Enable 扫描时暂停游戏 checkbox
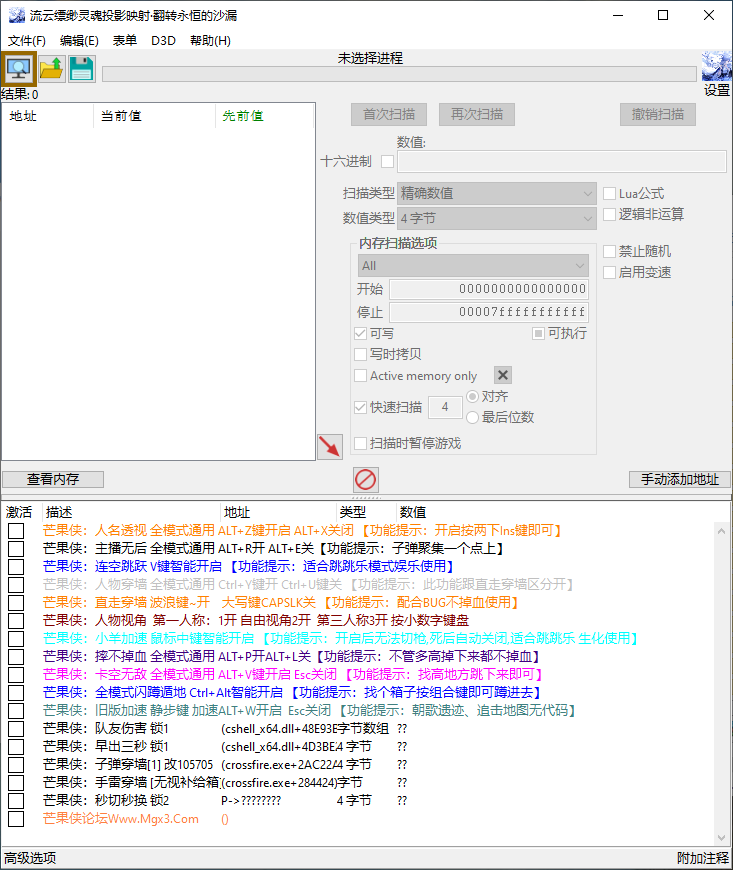 point(361,443)
